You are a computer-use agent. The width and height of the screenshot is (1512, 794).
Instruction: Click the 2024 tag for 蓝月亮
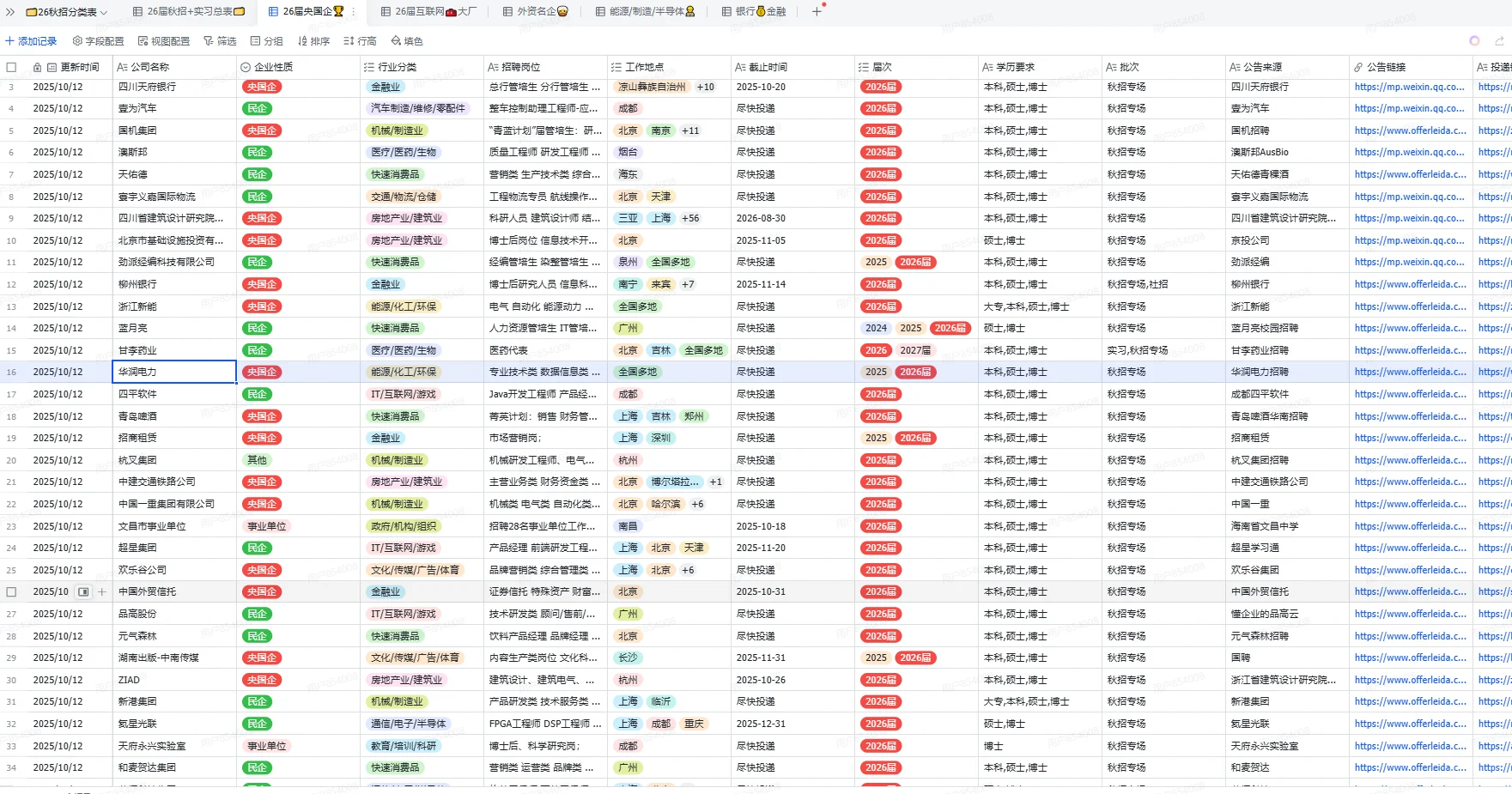[876, 329]
